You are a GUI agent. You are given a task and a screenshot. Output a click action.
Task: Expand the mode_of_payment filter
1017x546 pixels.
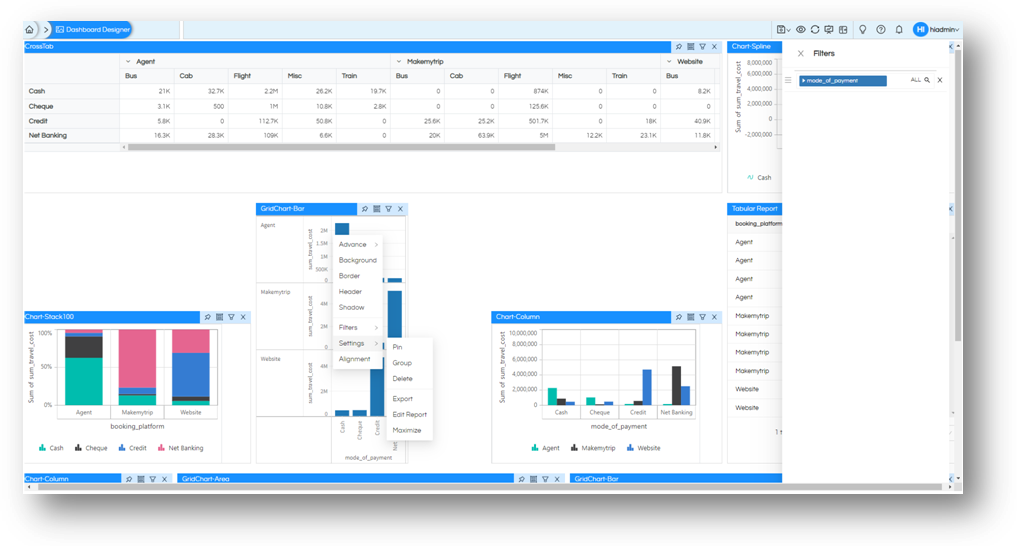point(804,80)
